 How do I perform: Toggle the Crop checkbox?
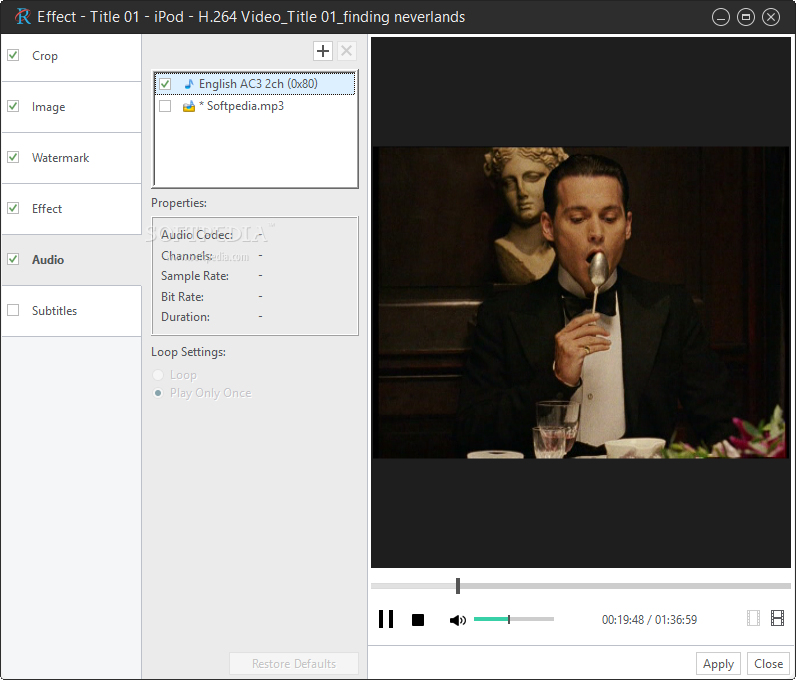click(x=13, y=55)
